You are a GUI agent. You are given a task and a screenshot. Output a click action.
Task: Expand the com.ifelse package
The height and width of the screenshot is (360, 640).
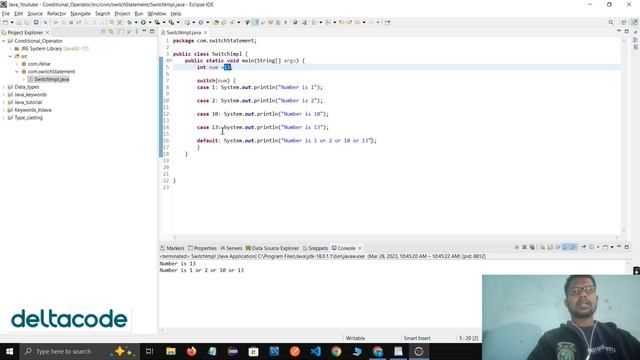coord(17,64)
